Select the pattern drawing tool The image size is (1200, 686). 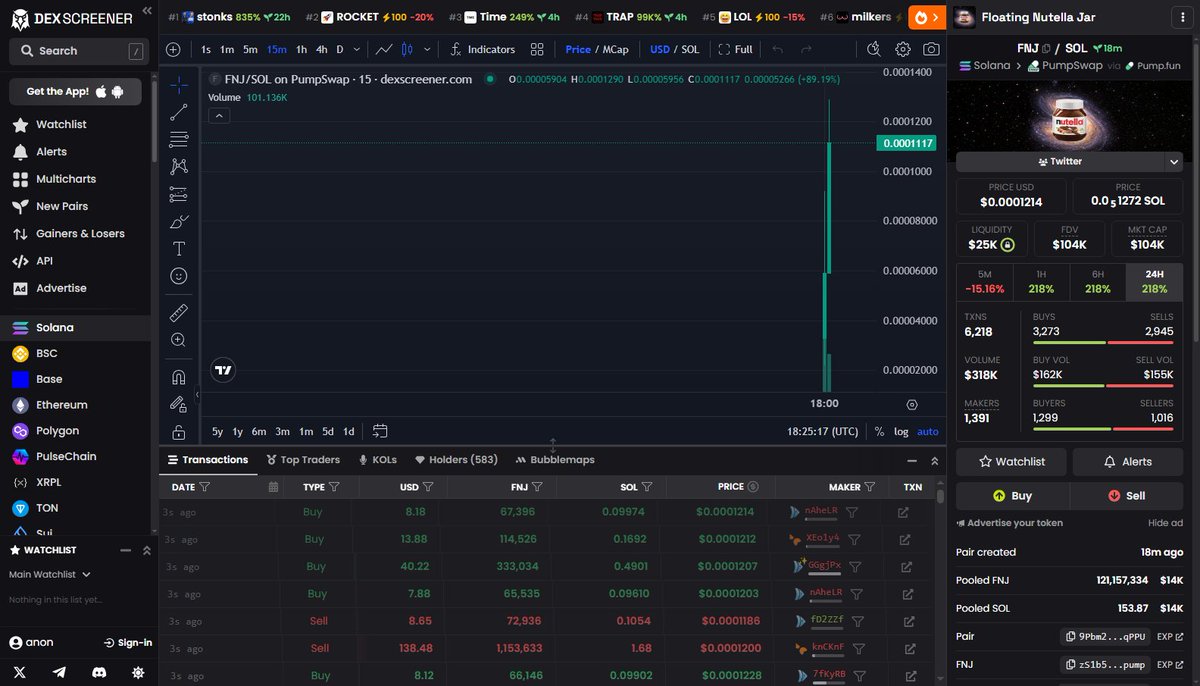[x=178, y=166]
